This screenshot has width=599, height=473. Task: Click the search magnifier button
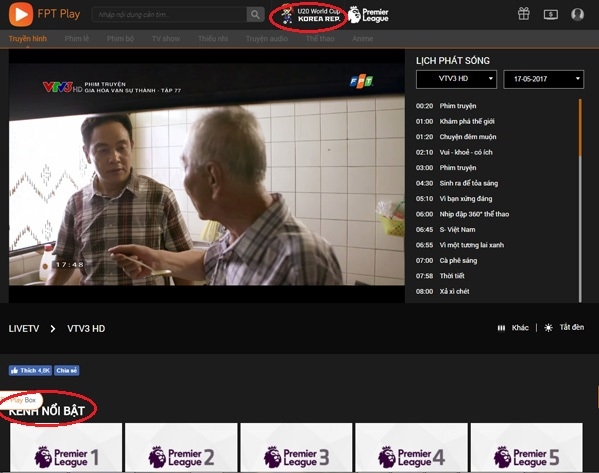pos(255,15)
